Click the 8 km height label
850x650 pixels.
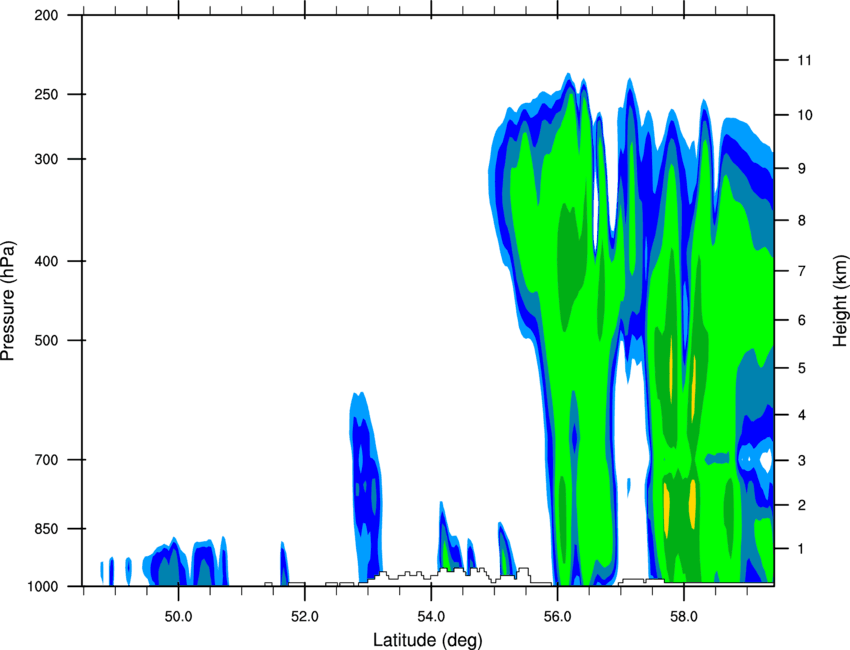pos(801,221)
